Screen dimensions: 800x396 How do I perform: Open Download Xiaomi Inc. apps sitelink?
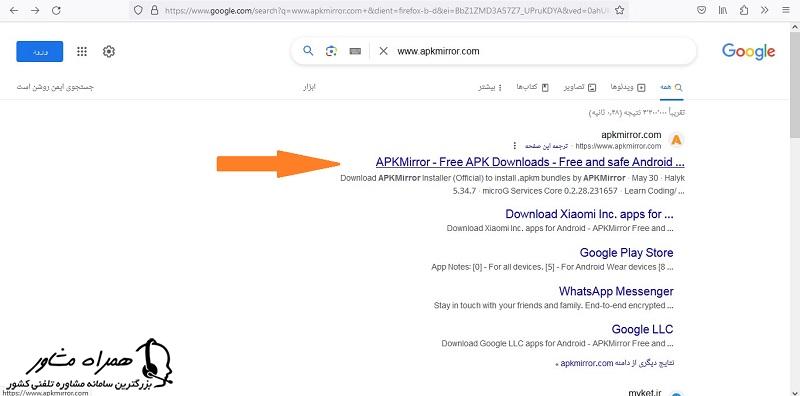(x=589, y=214)
